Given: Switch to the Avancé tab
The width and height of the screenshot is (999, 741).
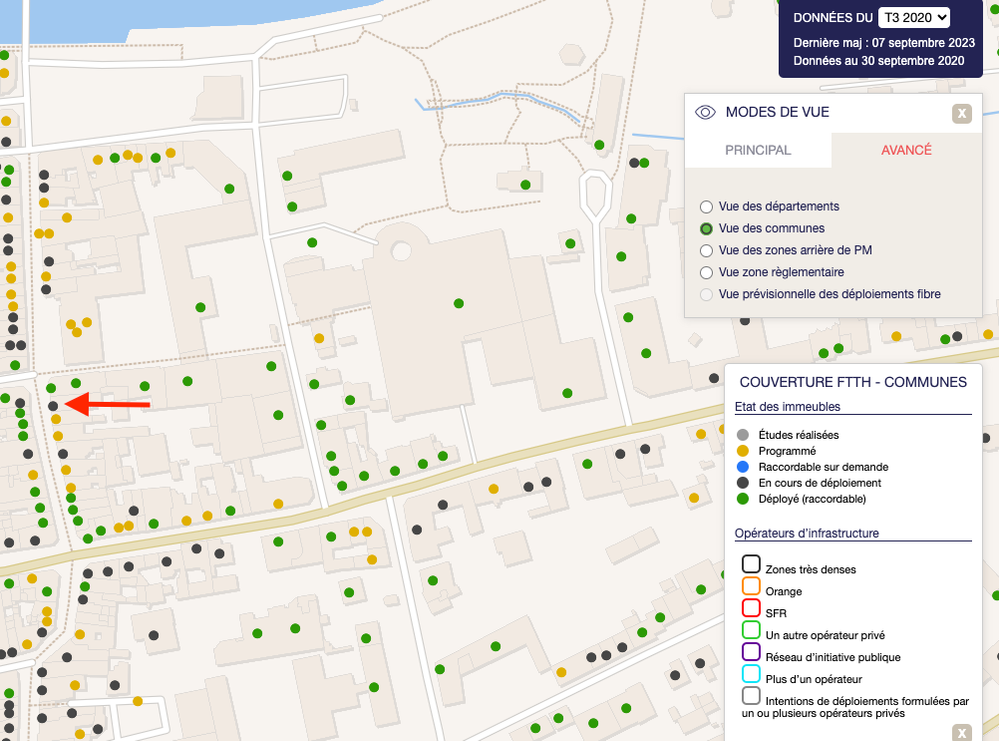Looking at the screenshot, I should pos(906,150).
